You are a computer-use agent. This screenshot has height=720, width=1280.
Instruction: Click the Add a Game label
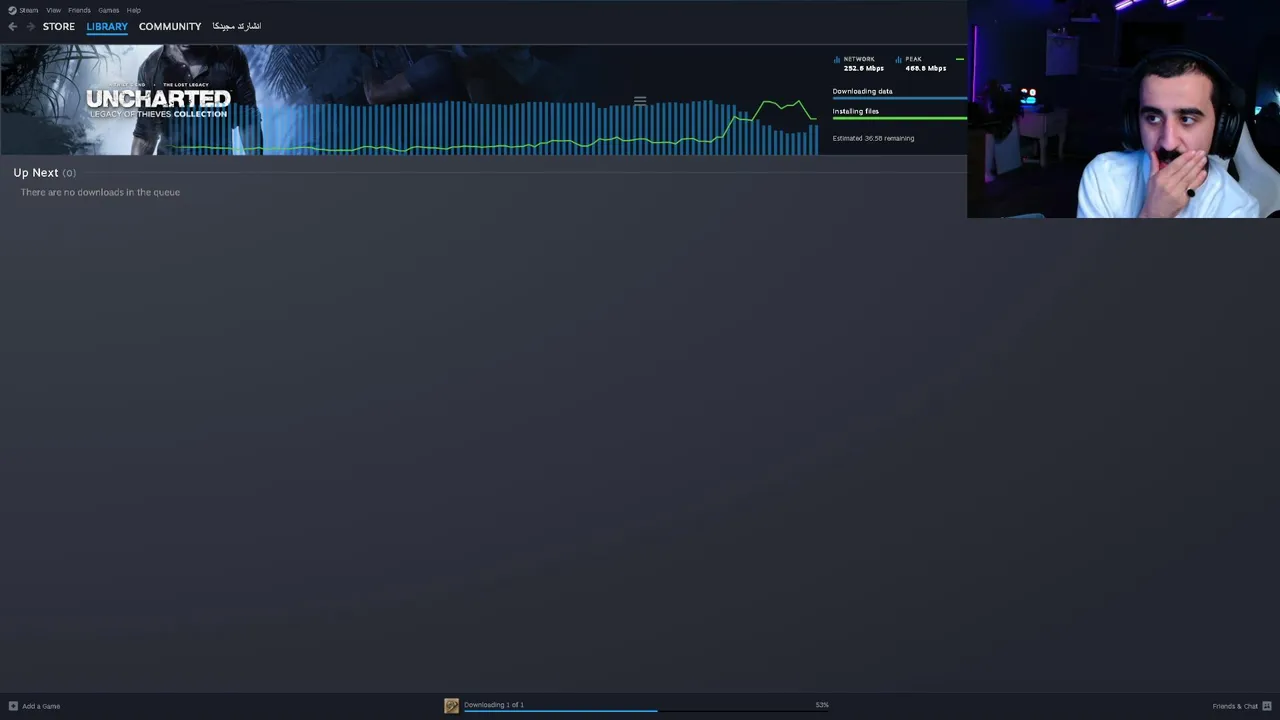pos(41,706)
